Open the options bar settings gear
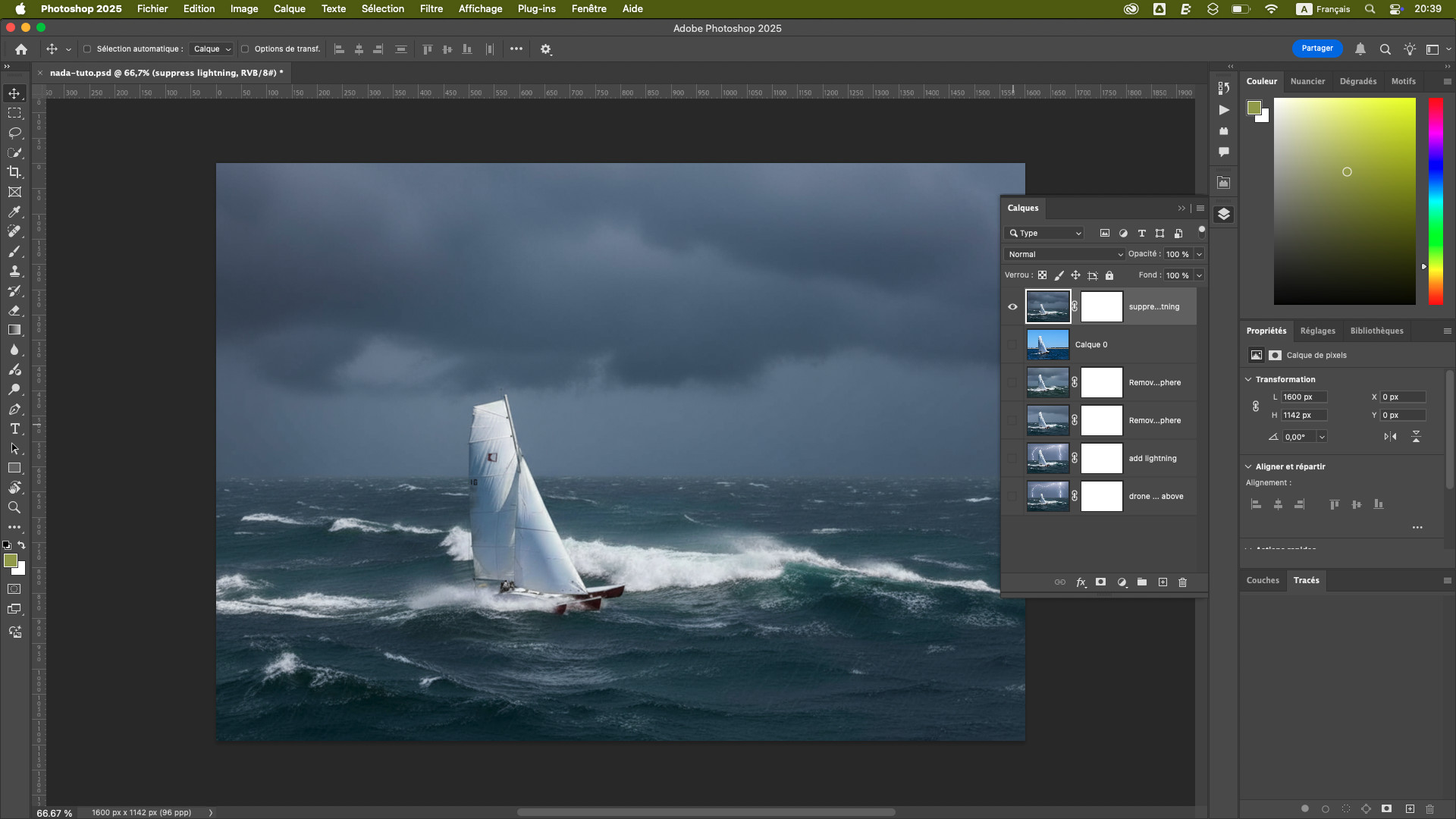The height and width of the screenshot is (819, 1456). pyautogui.click(x=546, y=49)
